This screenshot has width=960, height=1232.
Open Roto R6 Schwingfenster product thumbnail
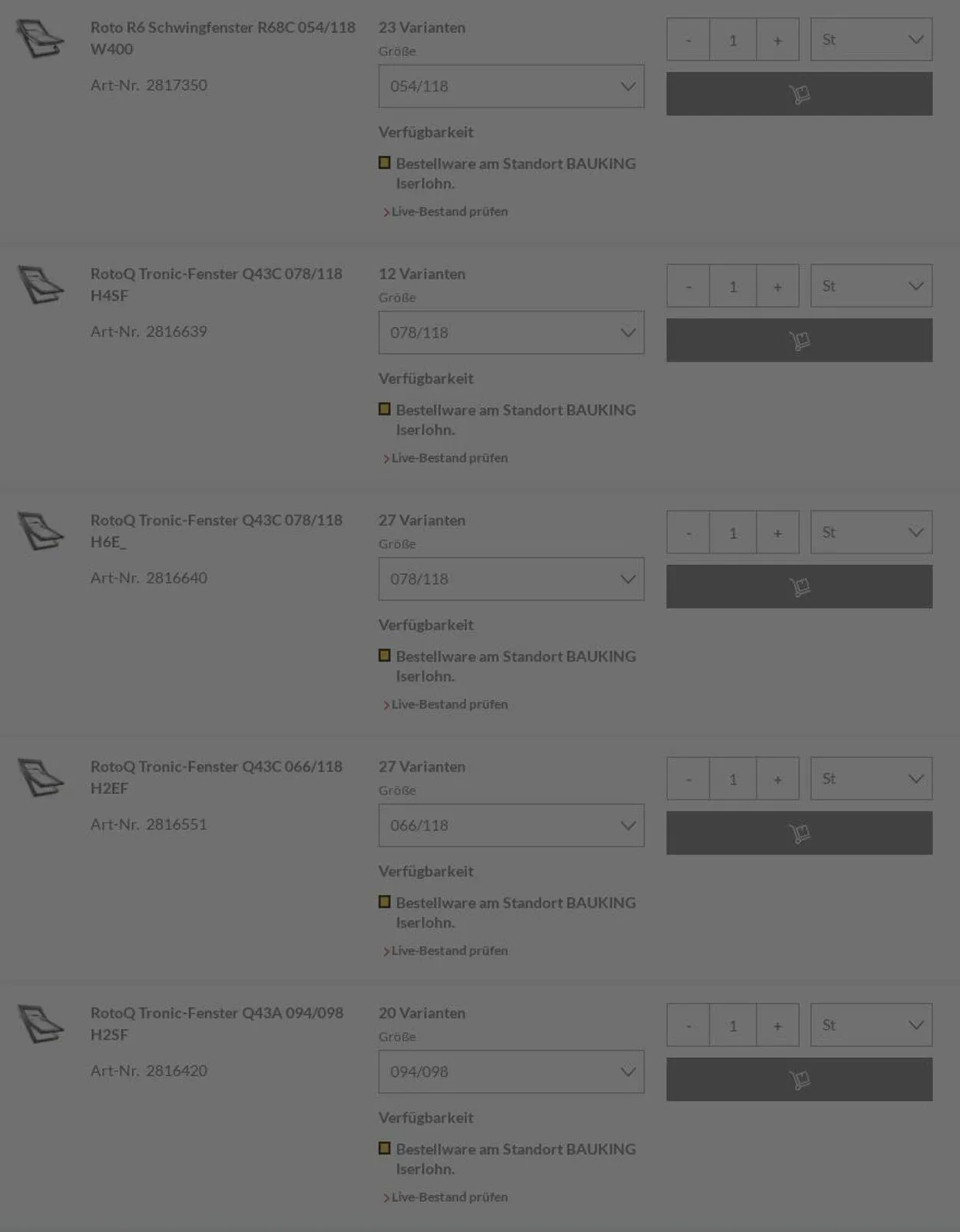tap(40, 38)
